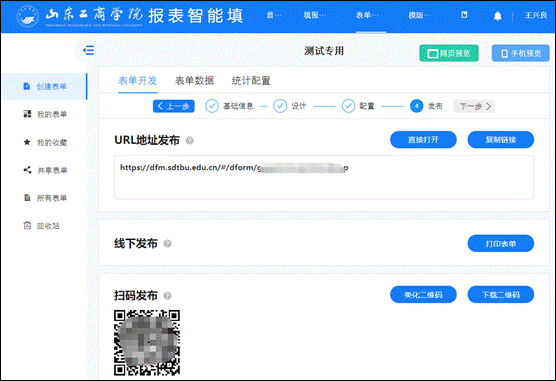Viewport: 556px width, 381px height.
Task: Click the 我的表单 sidebar label
Action: [x=52, y=114]
